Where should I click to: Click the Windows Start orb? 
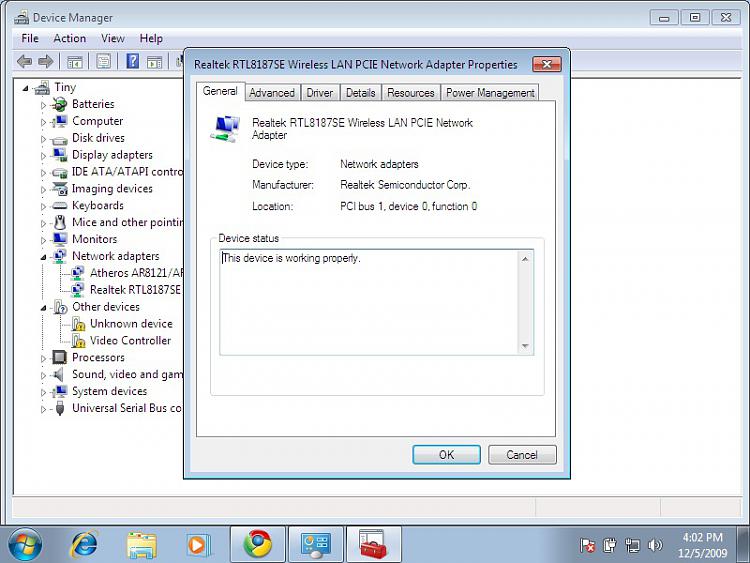[x=25, y=544]
